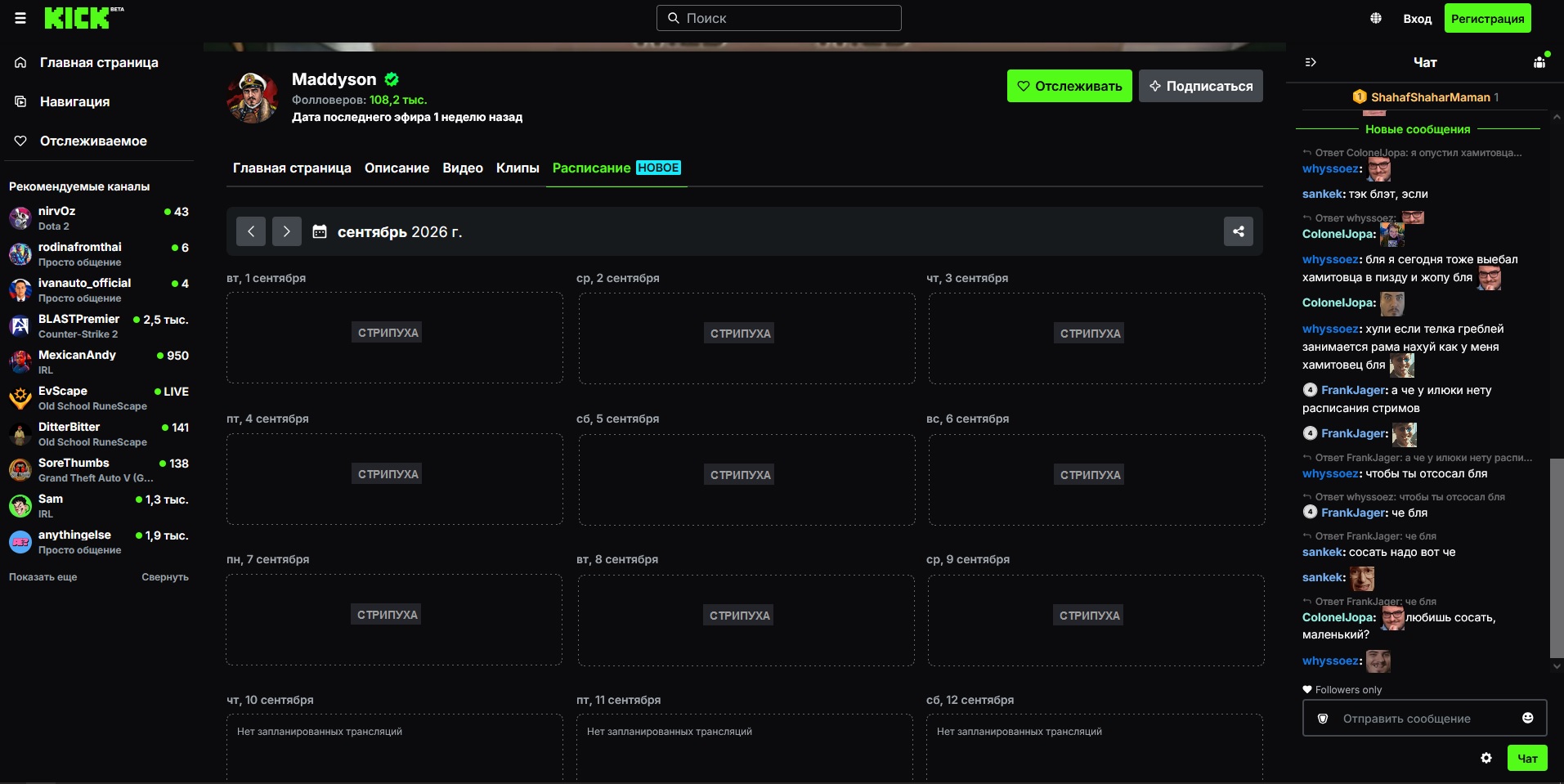Viewport: 1564px width, 784px height.
Task: Click the globe language icon
Action: (1376, 18)
